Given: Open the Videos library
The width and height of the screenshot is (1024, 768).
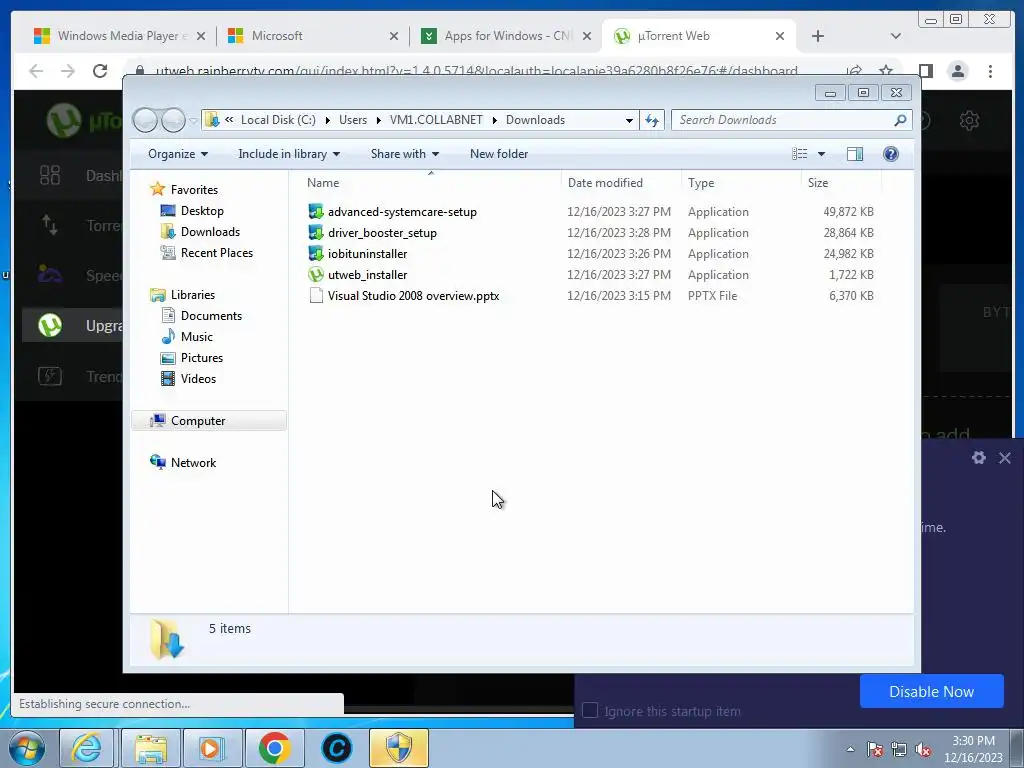Looking at the screenshot, I should 198,379.
